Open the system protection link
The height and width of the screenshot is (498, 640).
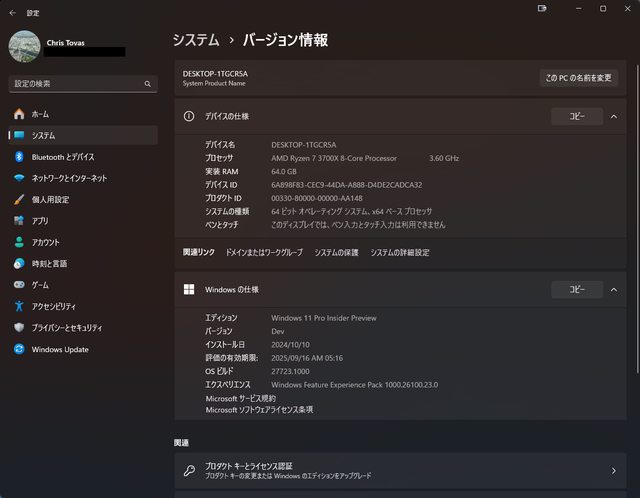[x=336, y=253]
